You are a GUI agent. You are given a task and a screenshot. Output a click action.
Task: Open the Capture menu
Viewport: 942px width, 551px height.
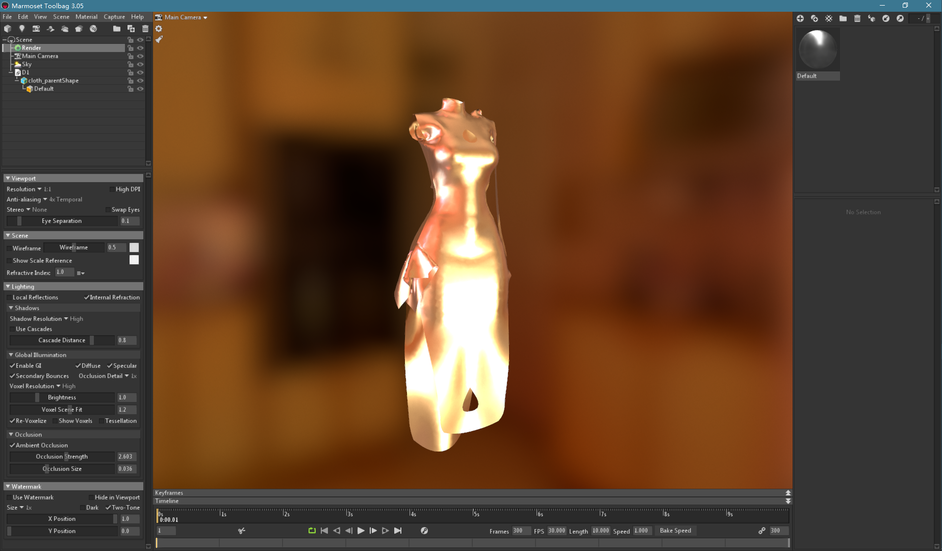click(114, 17)
